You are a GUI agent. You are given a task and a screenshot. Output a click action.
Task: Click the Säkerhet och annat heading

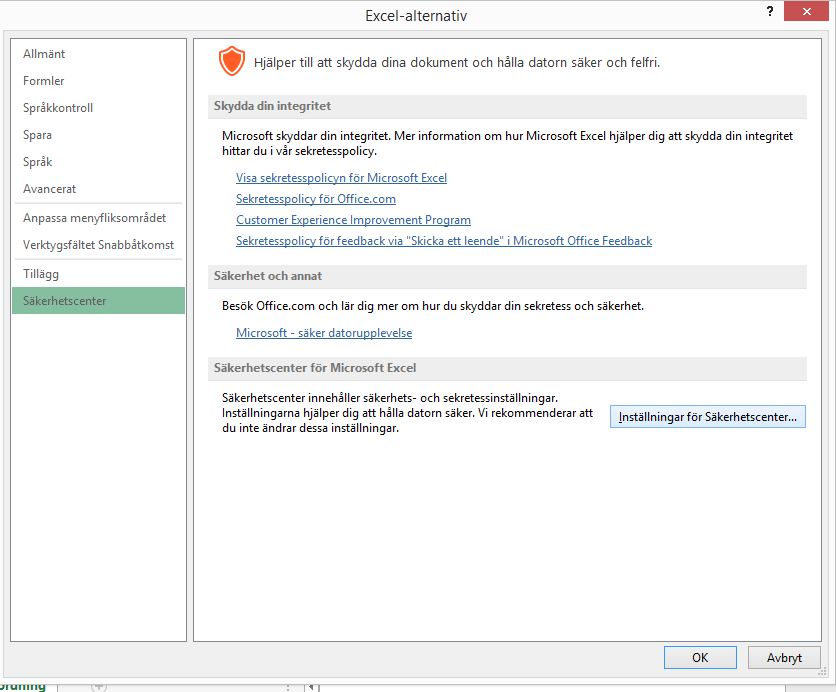coord(268,276)
